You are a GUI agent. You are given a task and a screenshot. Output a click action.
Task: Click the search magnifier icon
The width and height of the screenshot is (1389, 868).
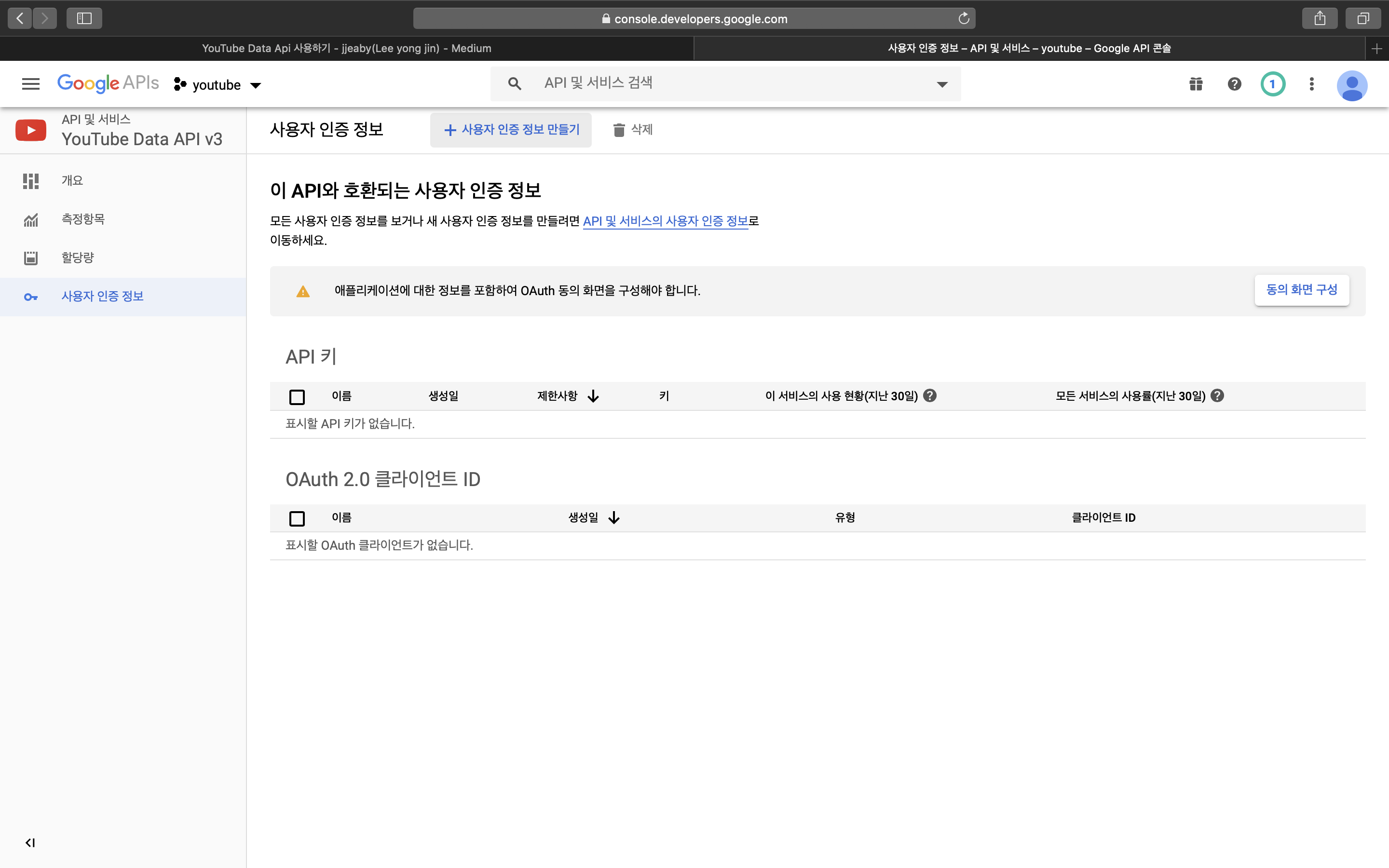point(515,84)
